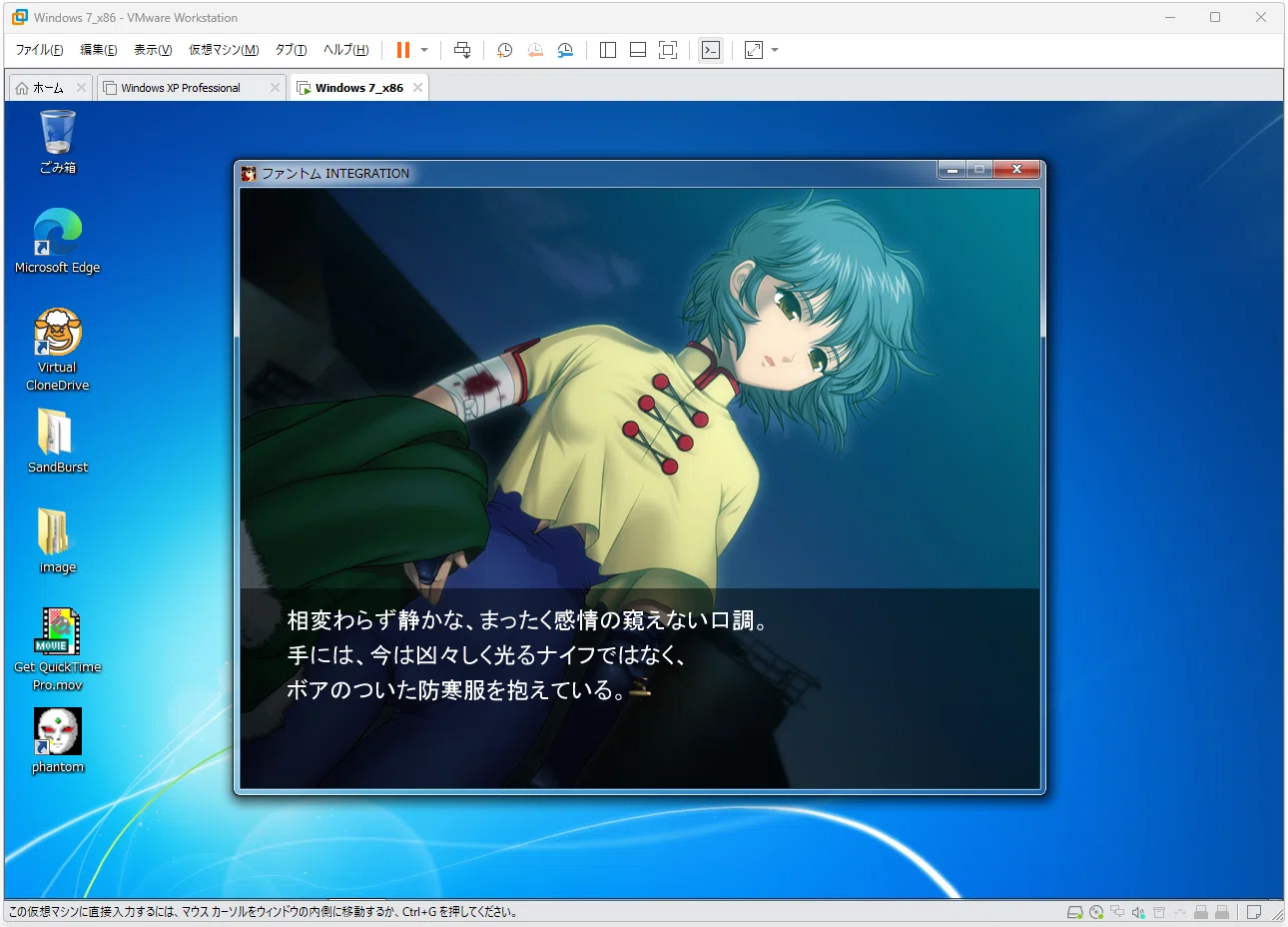The height and width of the screenshot is (927, 1288).
Task: Close the Windows 7_x86 tab
Action: point(417,88)
